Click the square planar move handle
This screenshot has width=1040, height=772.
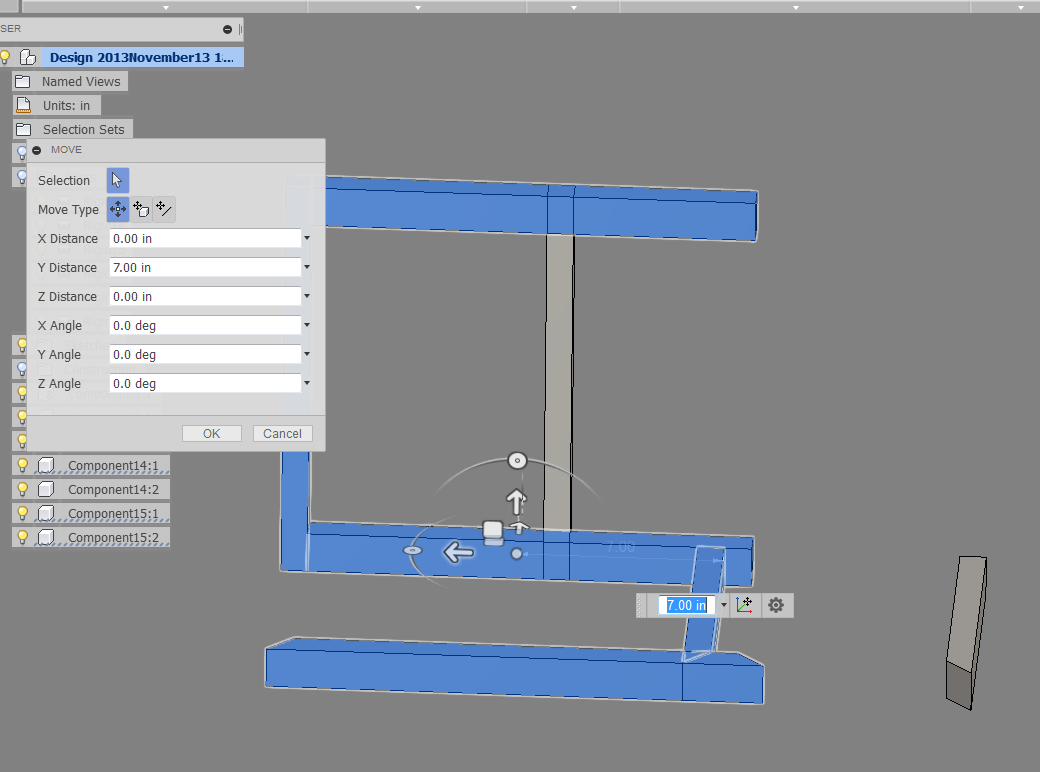click(x=493, y=531)
